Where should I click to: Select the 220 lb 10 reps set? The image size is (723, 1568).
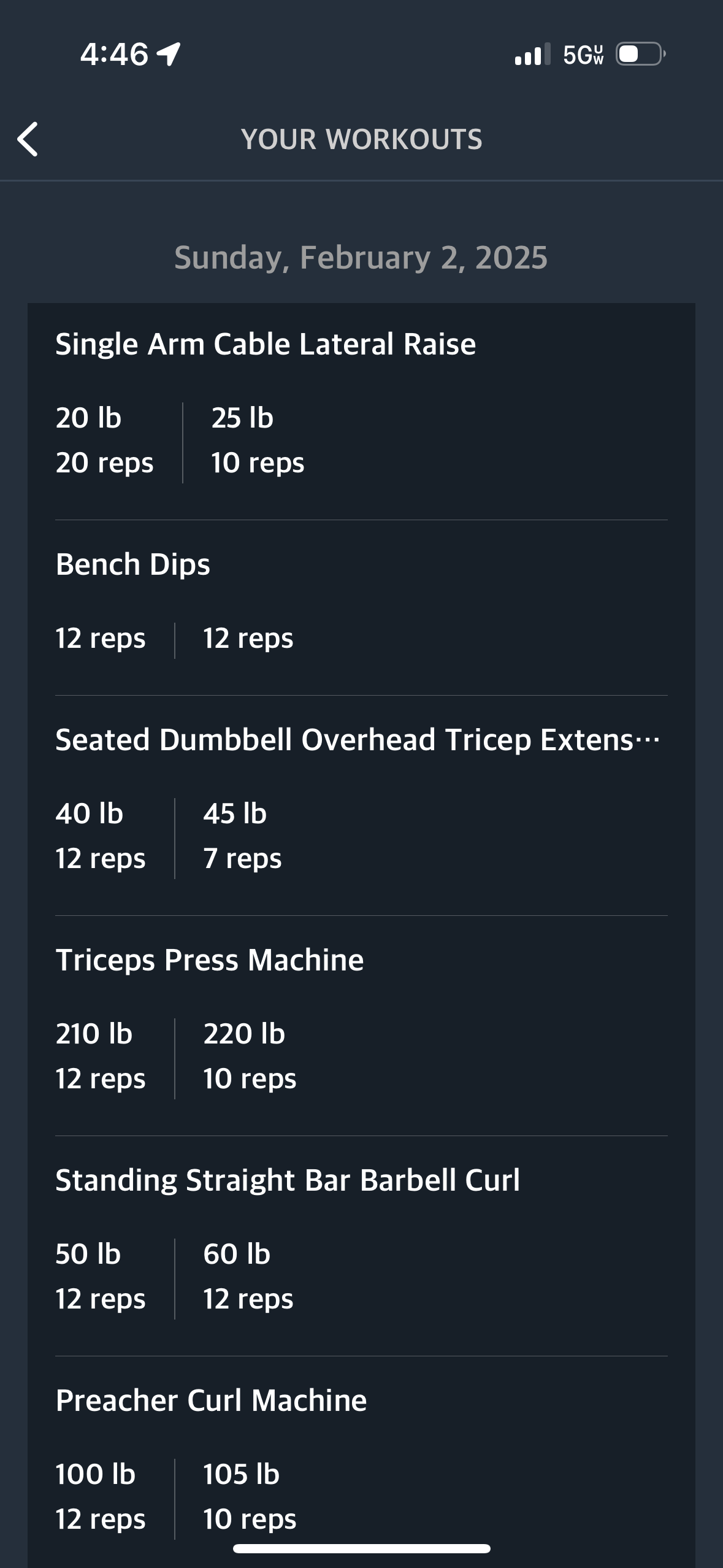[250, 1056]
